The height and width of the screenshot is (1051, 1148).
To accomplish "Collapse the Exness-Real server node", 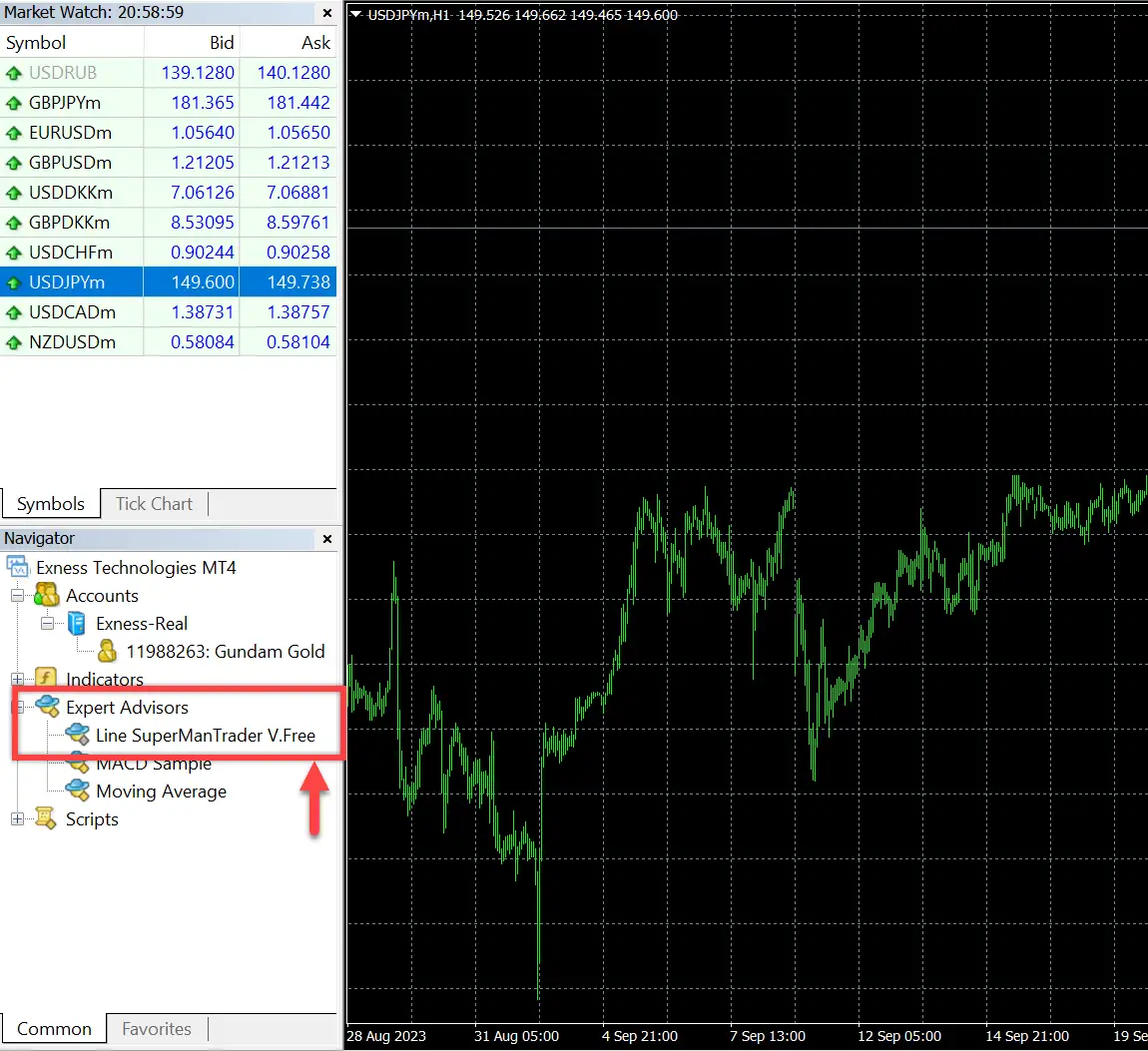I will (47, 624).
